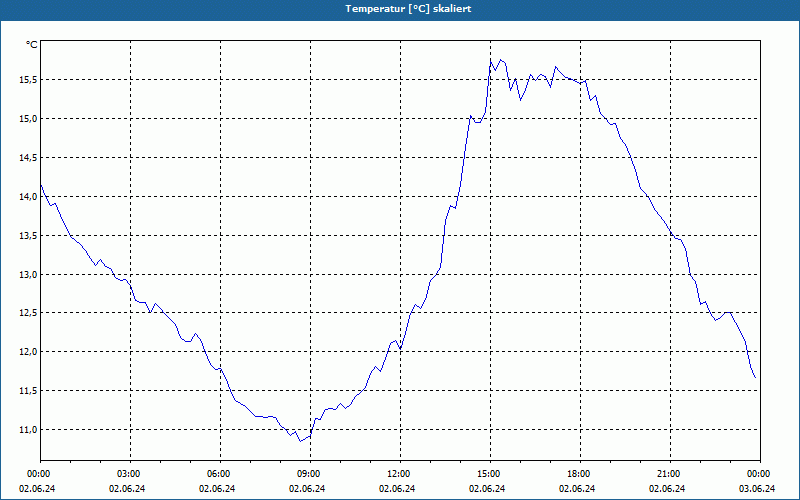Click the 14,5 temperature axis label

(x=28, y=158)
